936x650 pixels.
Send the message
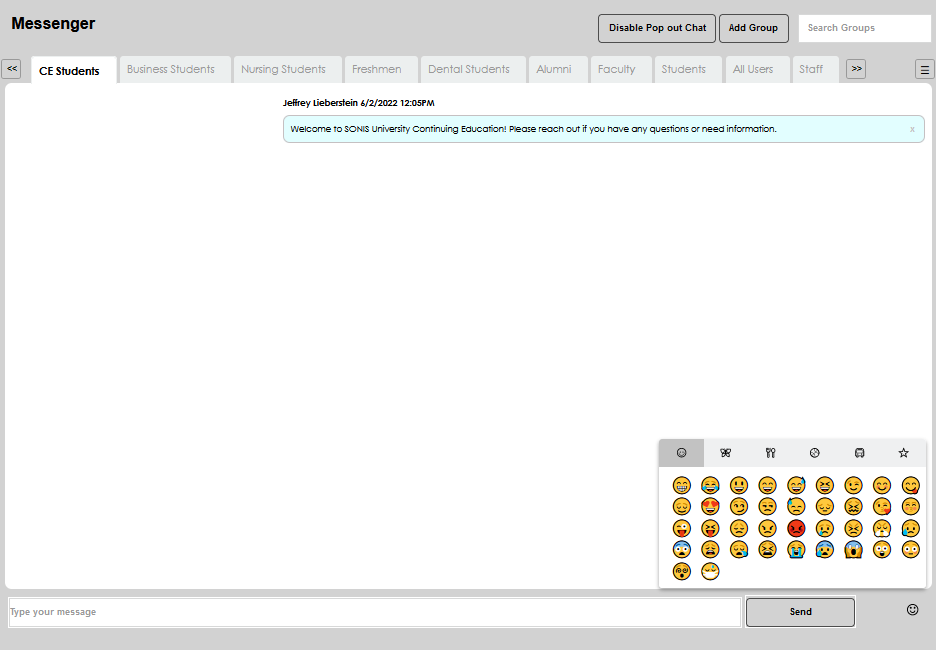click(x=800, y=611)
